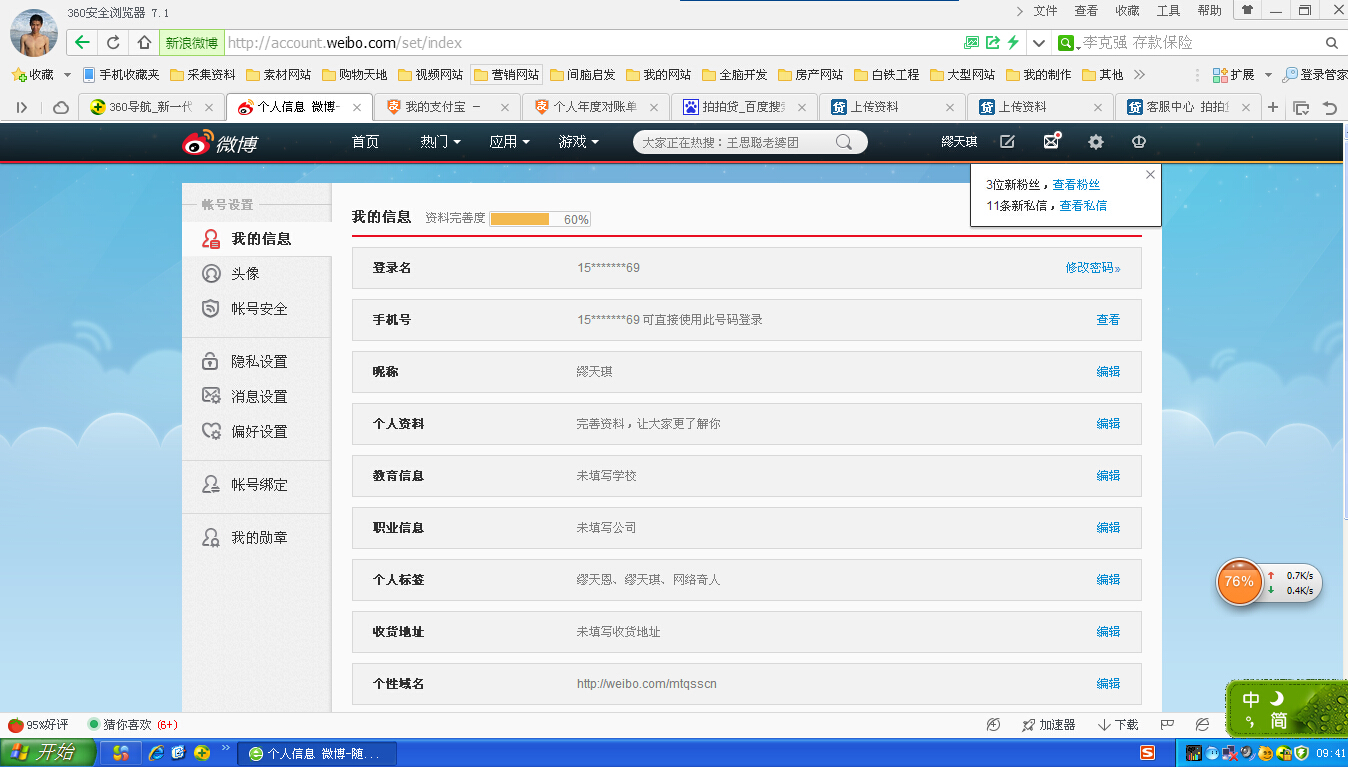1348x767 pixels.
Task: Expand the 热门 dropdown menu
Action: click(x=440, y=142)
